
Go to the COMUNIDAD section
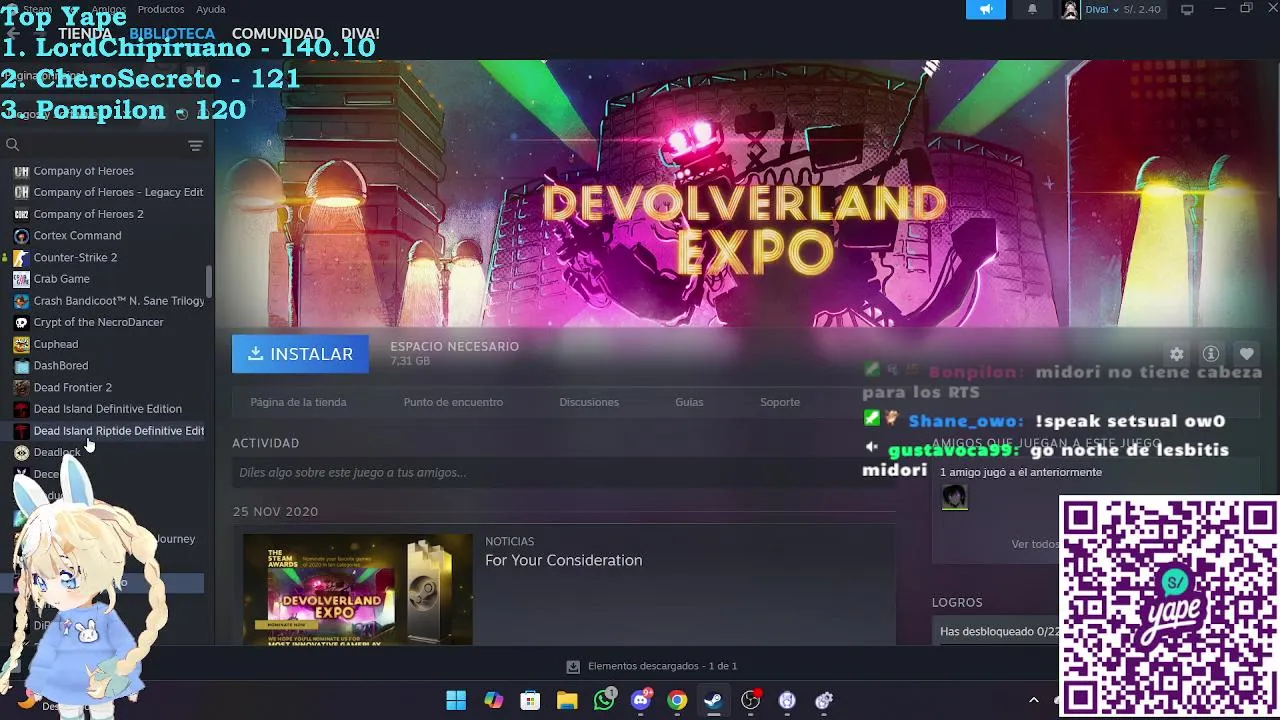coord(278,33)
